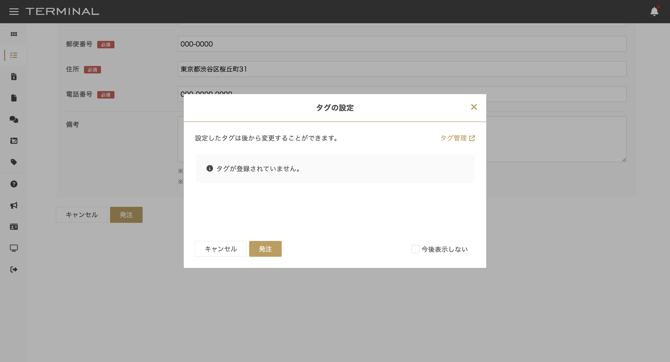Click the 電話番号 input field
Screen dimensions: 670x362
(402, 94)
